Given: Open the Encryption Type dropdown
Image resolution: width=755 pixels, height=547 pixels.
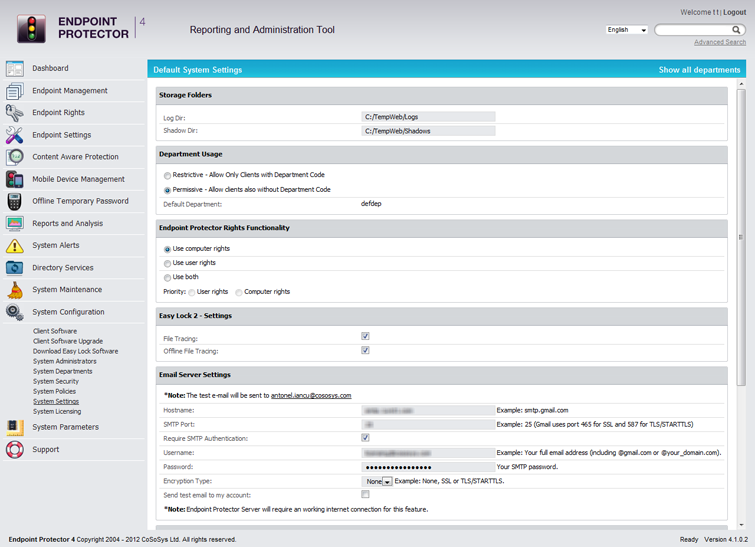Looking at the screenshot, I should click(x=377, y=481).
